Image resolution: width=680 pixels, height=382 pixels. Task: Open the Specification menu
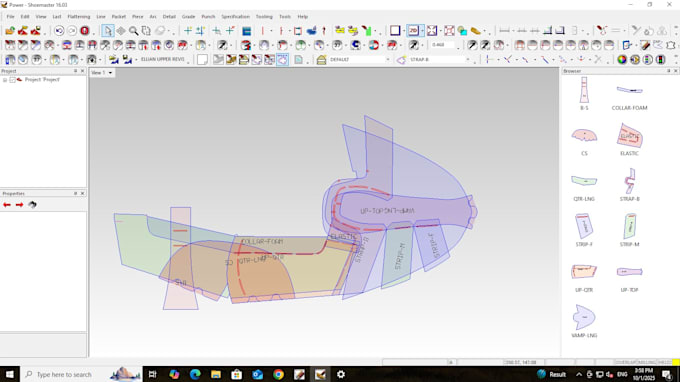[x=235, y=16]
